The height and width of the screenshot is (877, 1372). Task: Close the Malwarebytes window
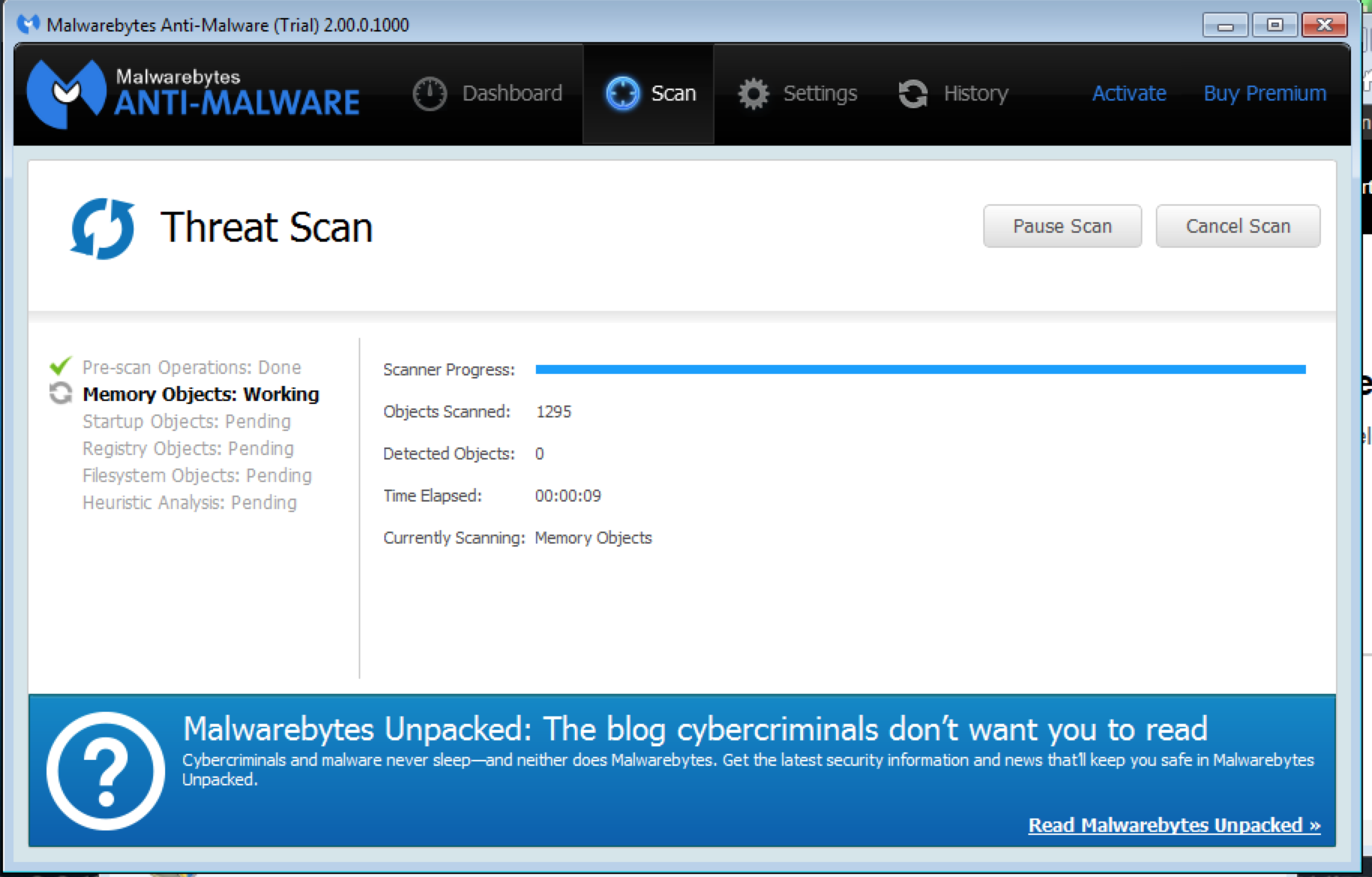tap(1325, 25)
